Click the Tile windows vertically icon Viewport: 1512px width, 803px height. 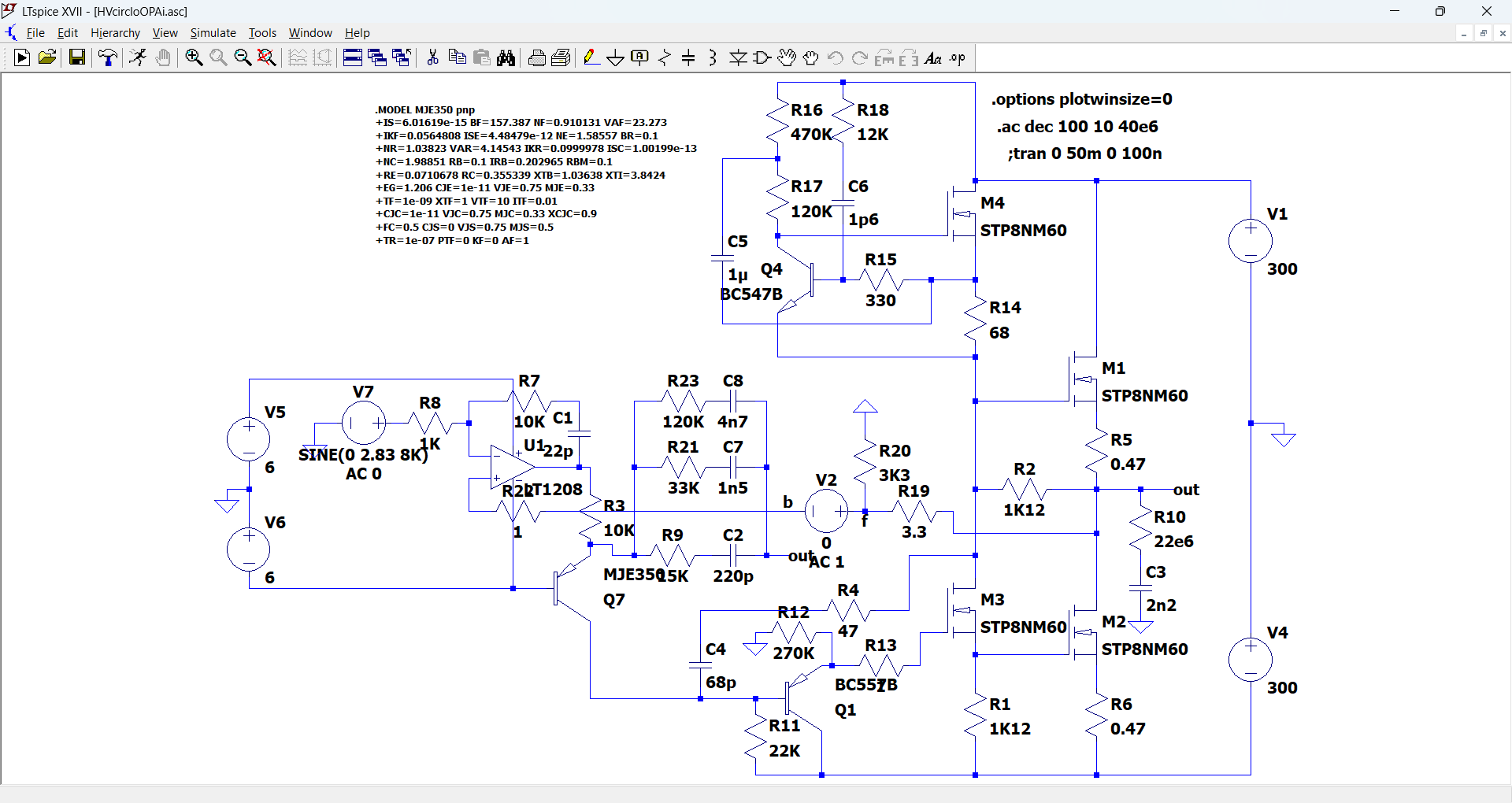coord(377,57)
